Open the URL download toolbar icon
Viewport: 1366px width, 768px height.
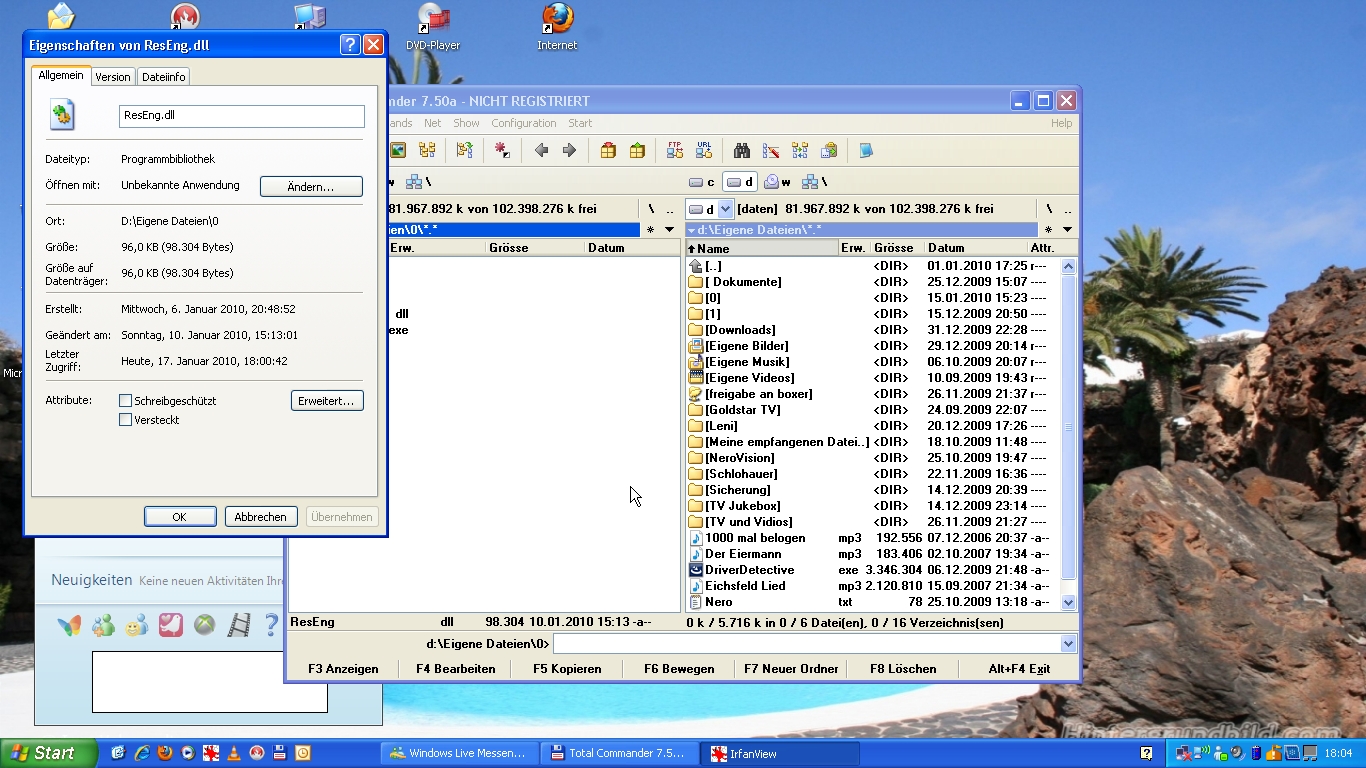tap(704, 151)
